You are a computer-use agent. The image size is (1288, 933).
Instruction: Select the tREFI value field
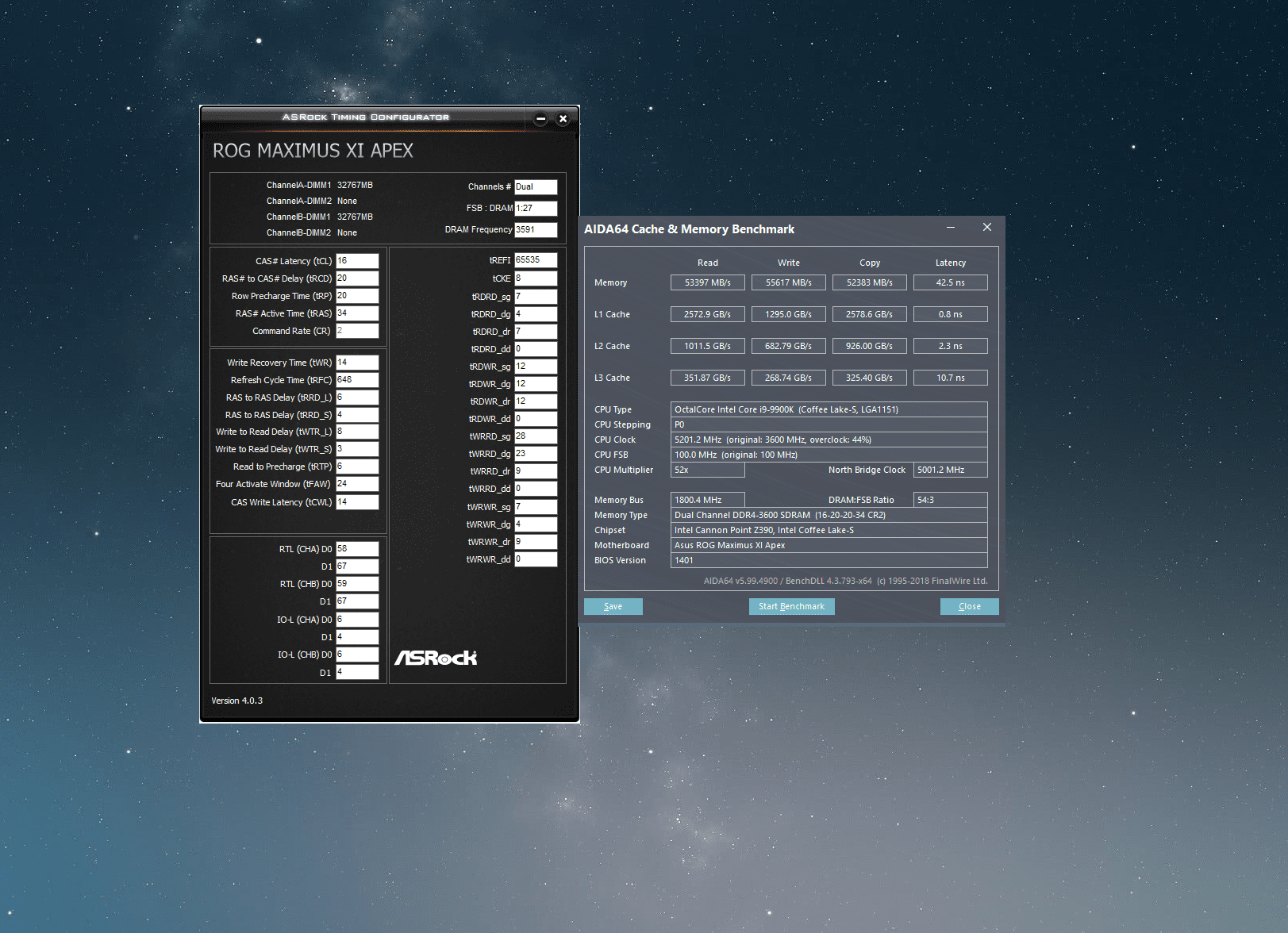tap(536, 260)
